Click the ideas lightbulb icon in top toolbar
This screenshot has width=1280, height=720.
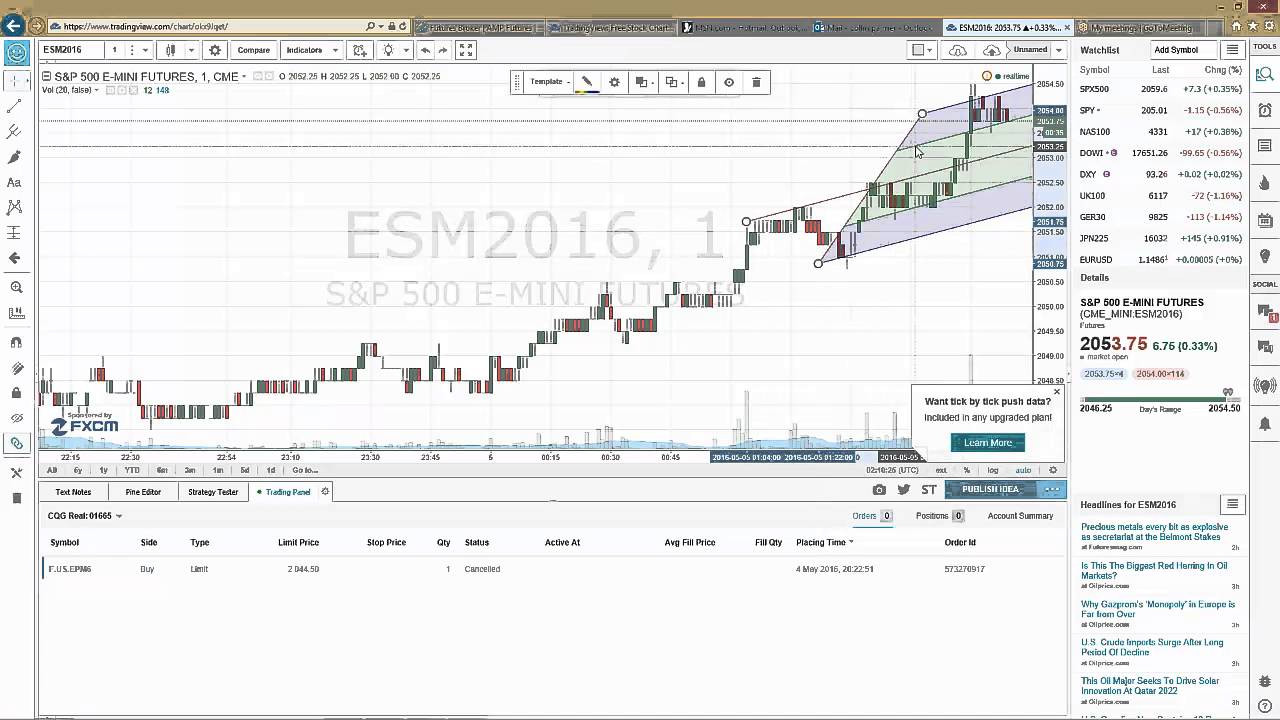[x=389, y=50]
